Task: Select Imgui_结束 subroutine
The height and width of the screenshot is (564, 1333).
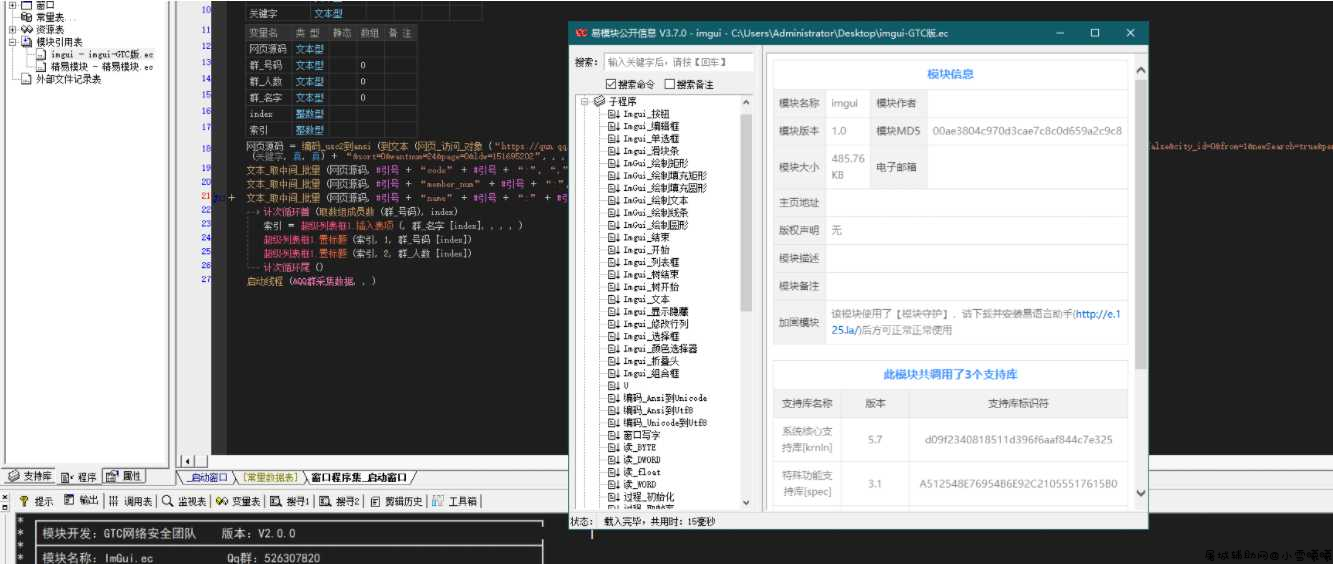Action: (x=646, y=237)
